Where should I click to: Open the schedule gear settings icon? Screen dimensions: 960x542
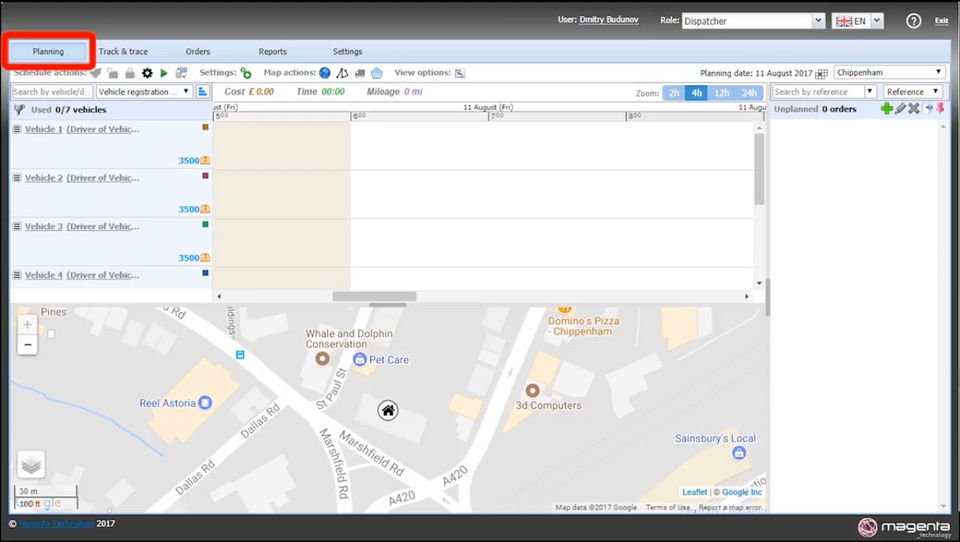[x=147, y=73]
